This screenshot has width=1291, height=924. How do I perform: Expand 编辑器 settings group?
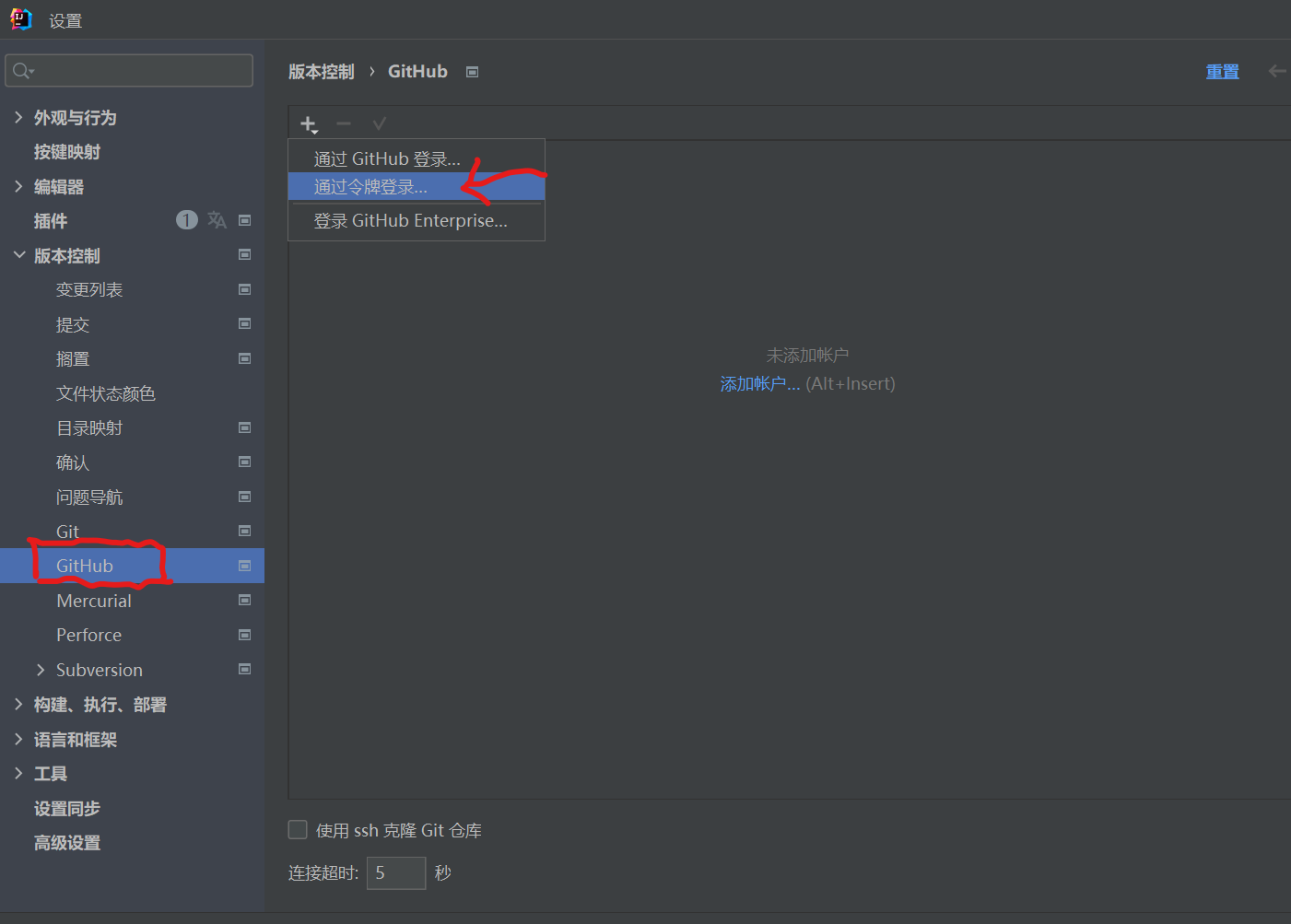pos(18,186)
